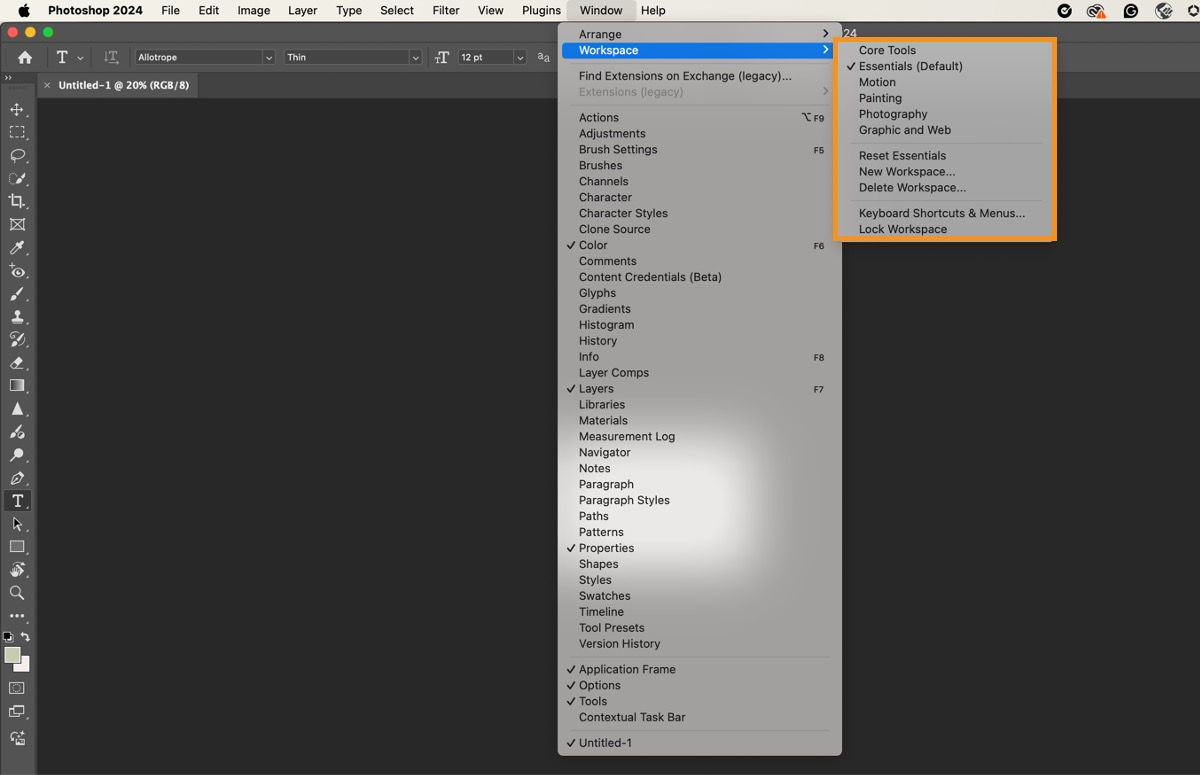Image resolution: width=1200 pixels, height=775 pixels.
Task: Click the Home icon in the options bar
Action: [x=22, y=57]
